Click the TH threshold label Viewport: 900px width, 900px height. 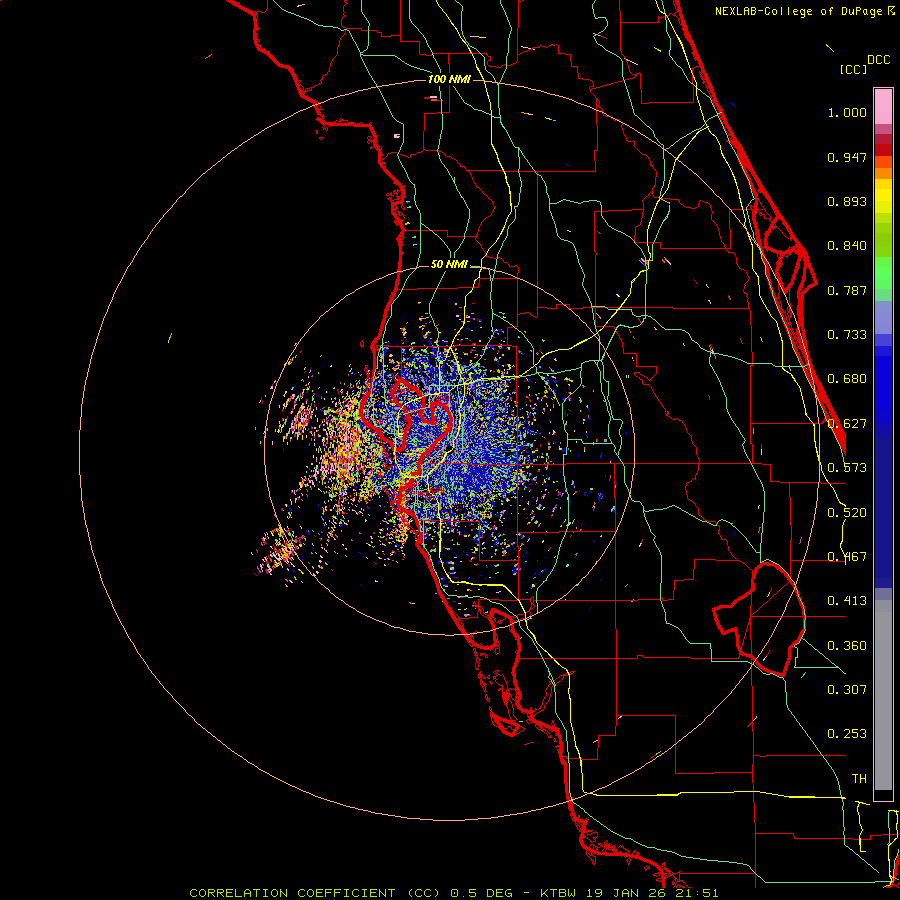coord(859,779)
